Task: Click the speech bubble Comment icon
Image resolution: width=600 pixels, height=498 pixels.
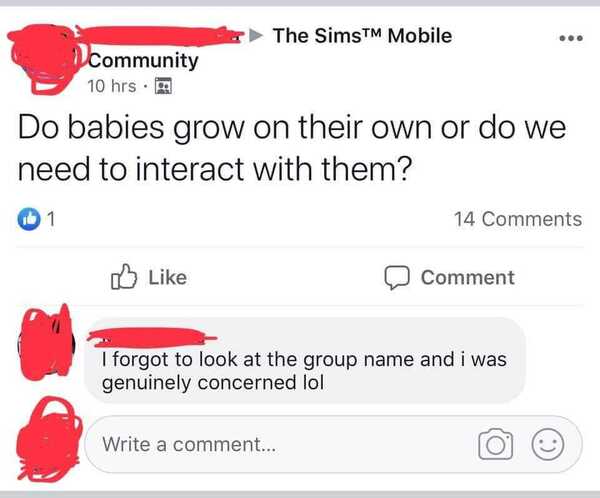Action: click(x=397, y=278)
